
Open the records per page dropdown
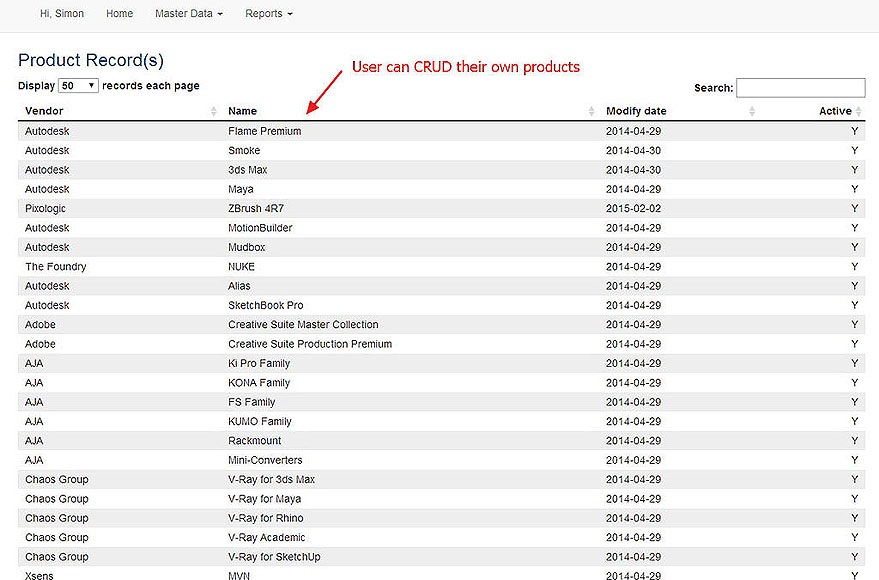[x=78, y=86]
